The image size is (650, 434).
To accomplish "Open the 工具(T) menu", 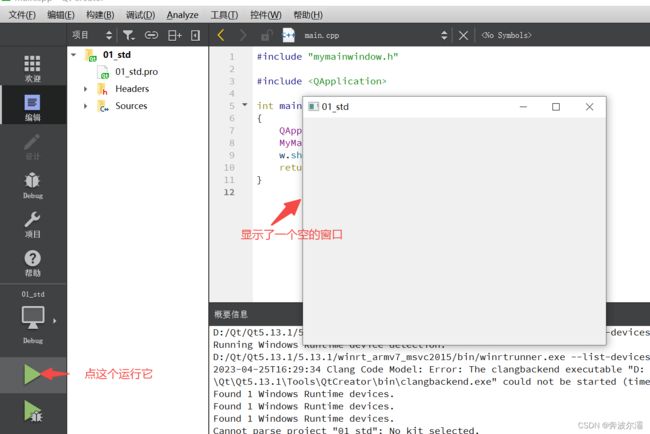I will [x=224, y=15].
